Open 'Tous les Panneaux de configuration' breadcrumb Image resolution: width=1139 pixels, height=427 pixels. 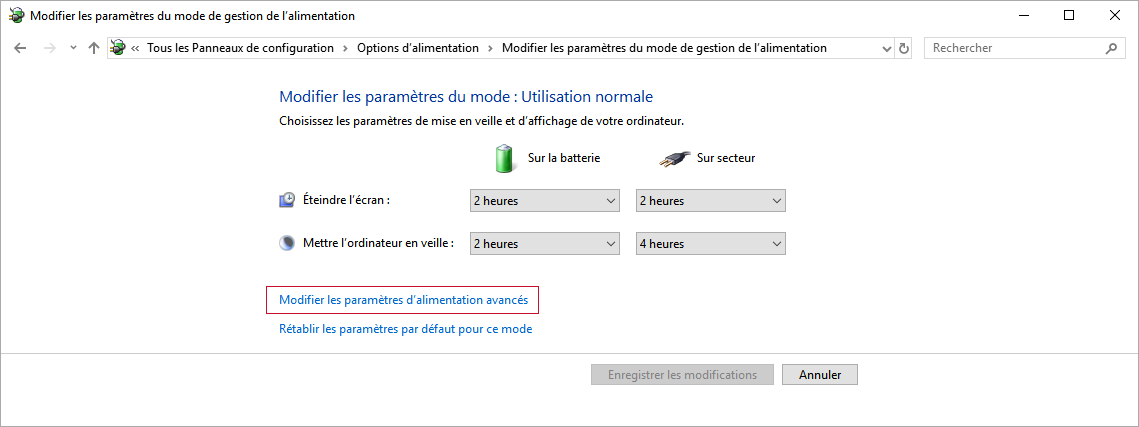(x=240, y=48)
